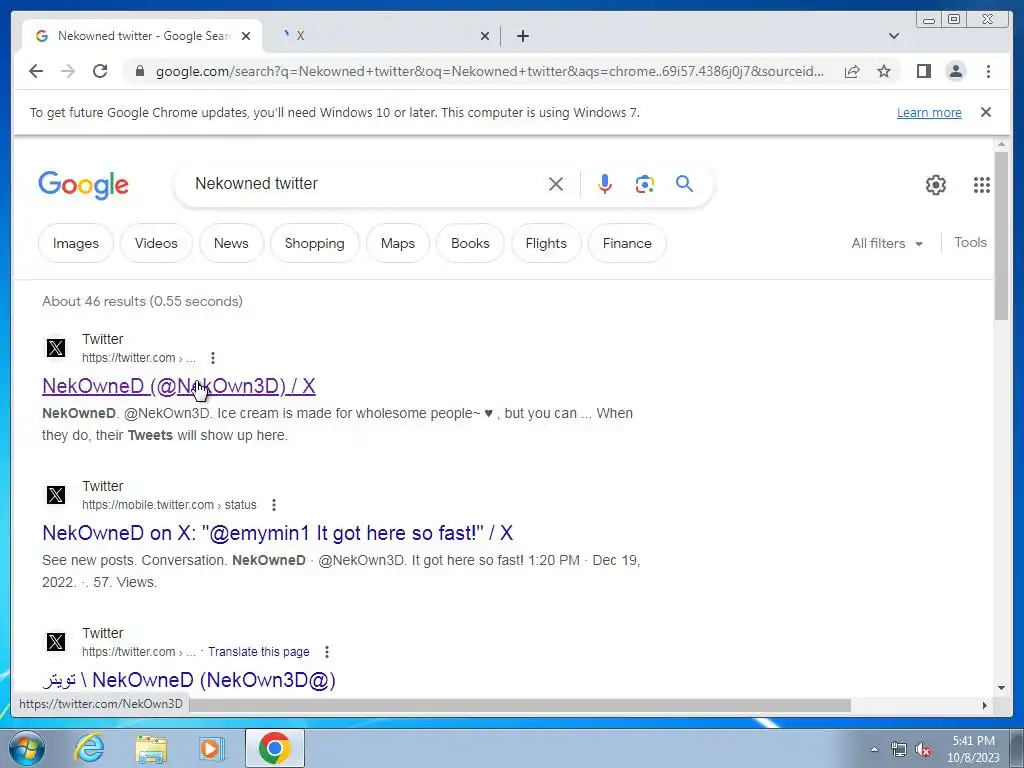Filter results by Finance

tap(627, 244)
